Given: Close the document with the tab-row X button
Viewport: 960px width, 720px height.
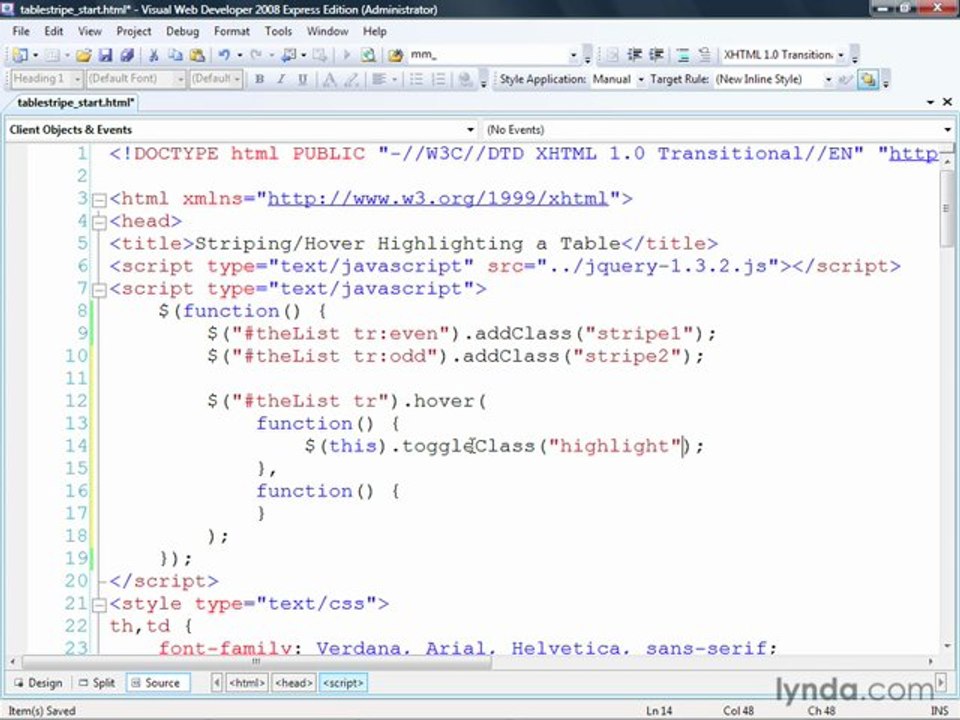Looking at the screenshot, I should (x=947, y=102).
